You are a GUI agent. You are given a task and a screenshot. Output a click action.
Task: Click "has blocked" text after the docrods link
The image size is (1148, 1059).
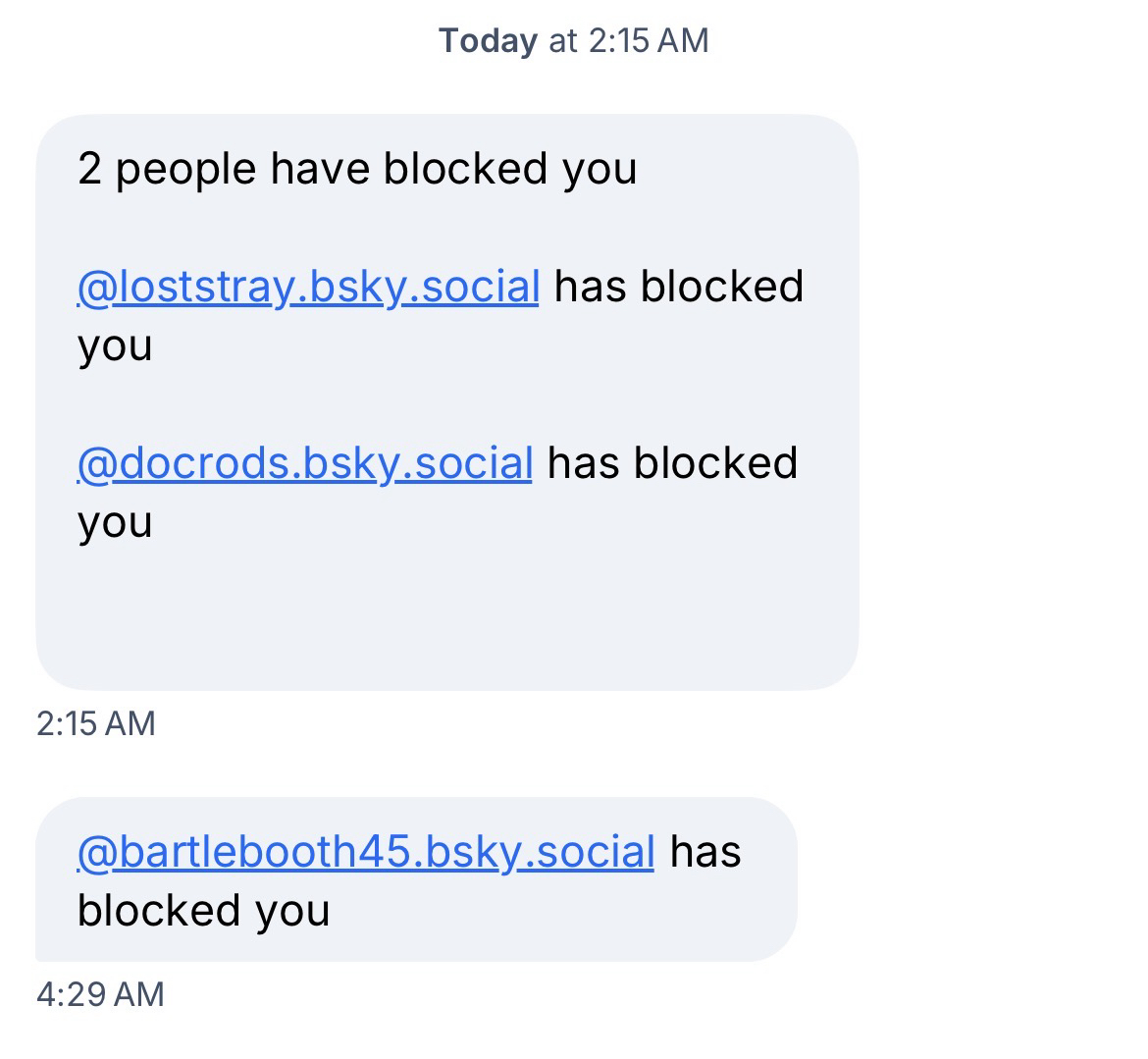(673, 463)
